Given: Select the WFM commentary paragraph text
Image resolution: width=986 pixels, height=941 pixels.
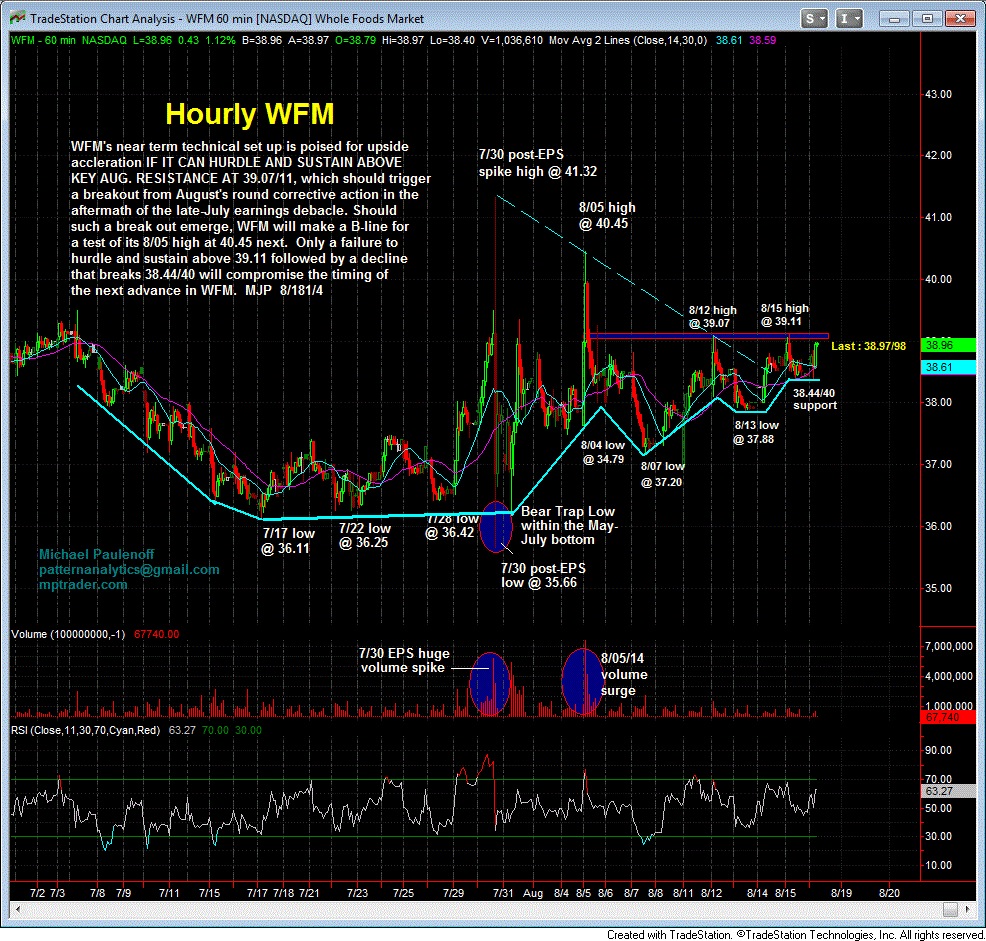Looking at the screenshot, I should 250,218.
